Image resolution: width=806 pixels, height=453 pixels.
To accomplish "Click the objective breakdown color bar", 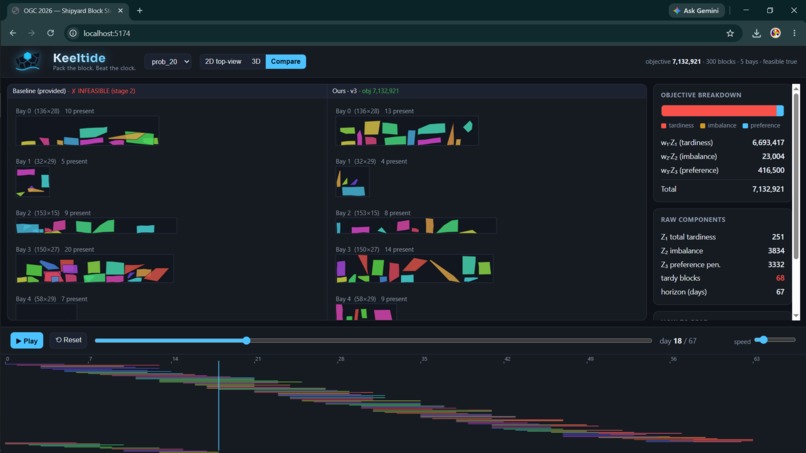I will (x=722, y=111).
